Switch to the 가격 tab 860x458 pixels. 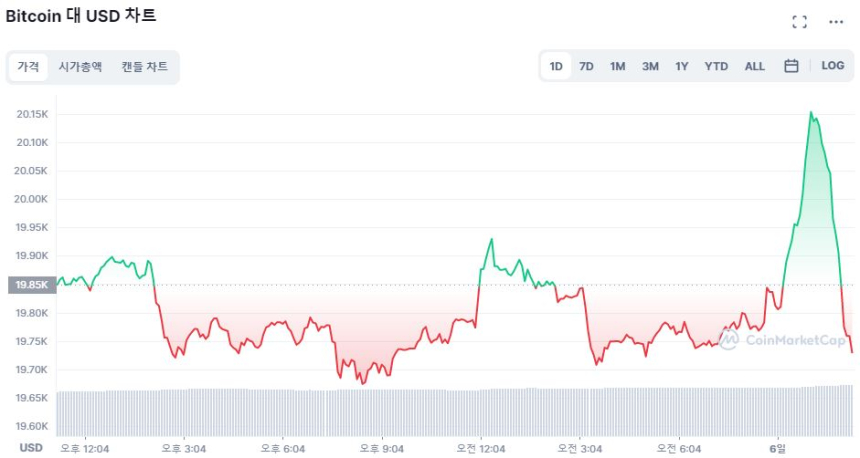(28, 67)
